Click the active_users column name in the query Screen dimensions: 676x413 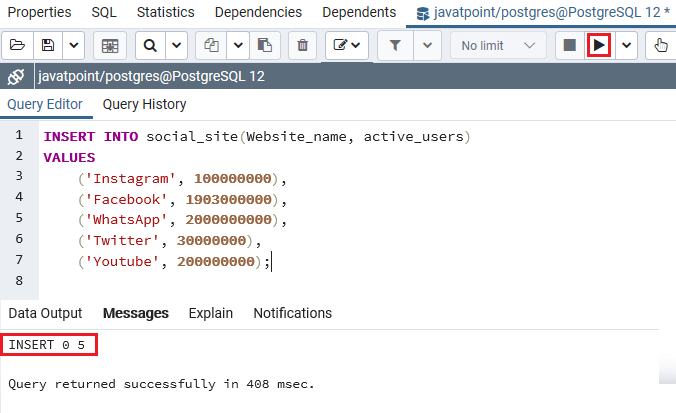click(413, 137)
